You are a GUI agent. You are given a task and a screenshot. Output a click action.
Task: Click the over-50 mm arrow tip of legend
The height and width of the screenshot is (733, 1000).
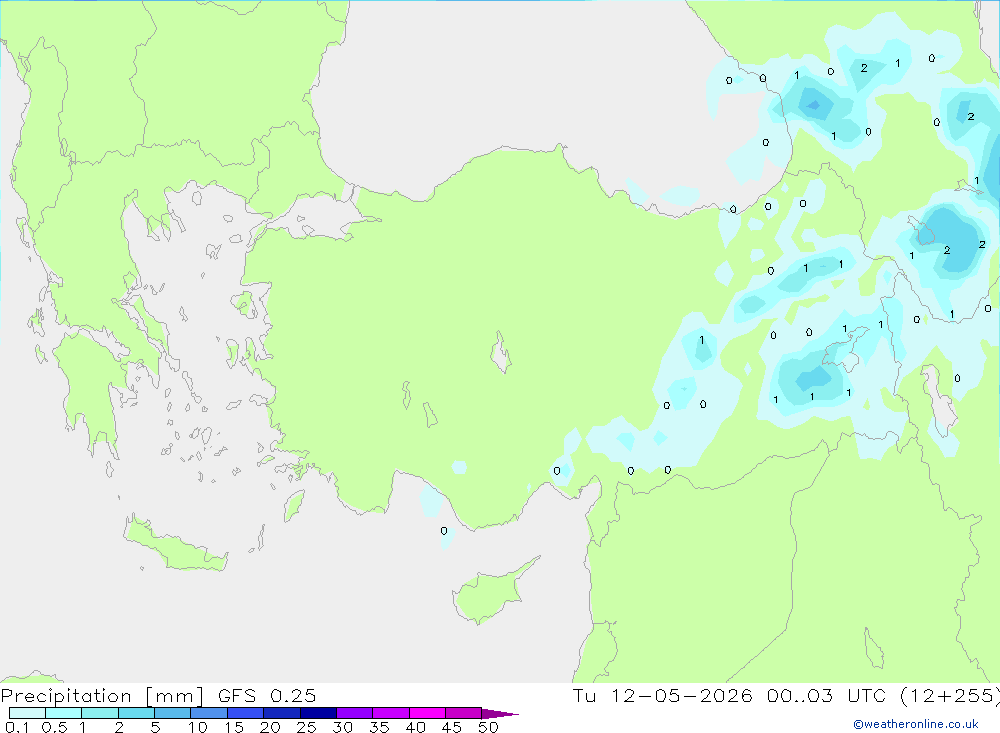click(500, 713)
